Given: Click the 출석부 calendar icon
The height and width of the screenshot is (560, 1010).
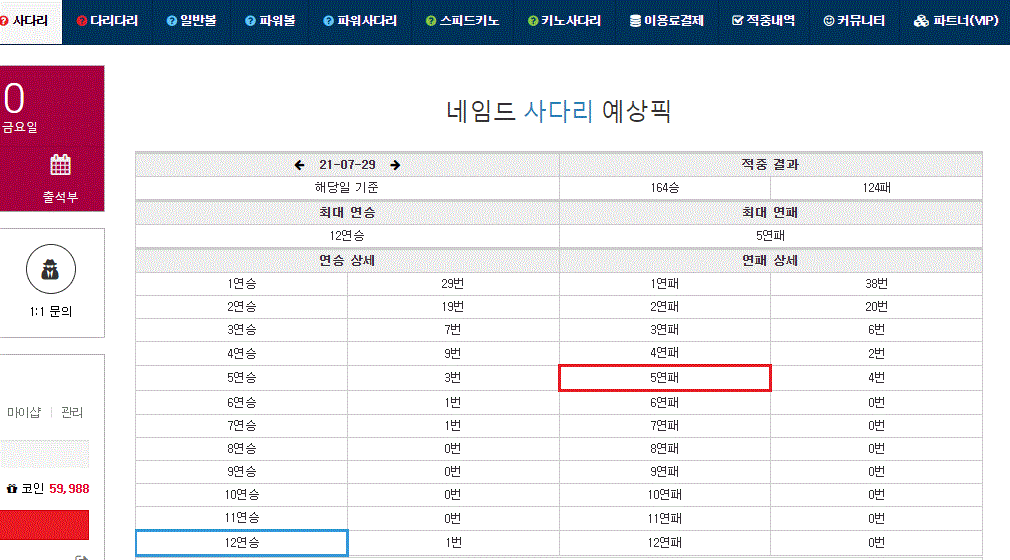Looking at the screenshot, I should (61, 165).
